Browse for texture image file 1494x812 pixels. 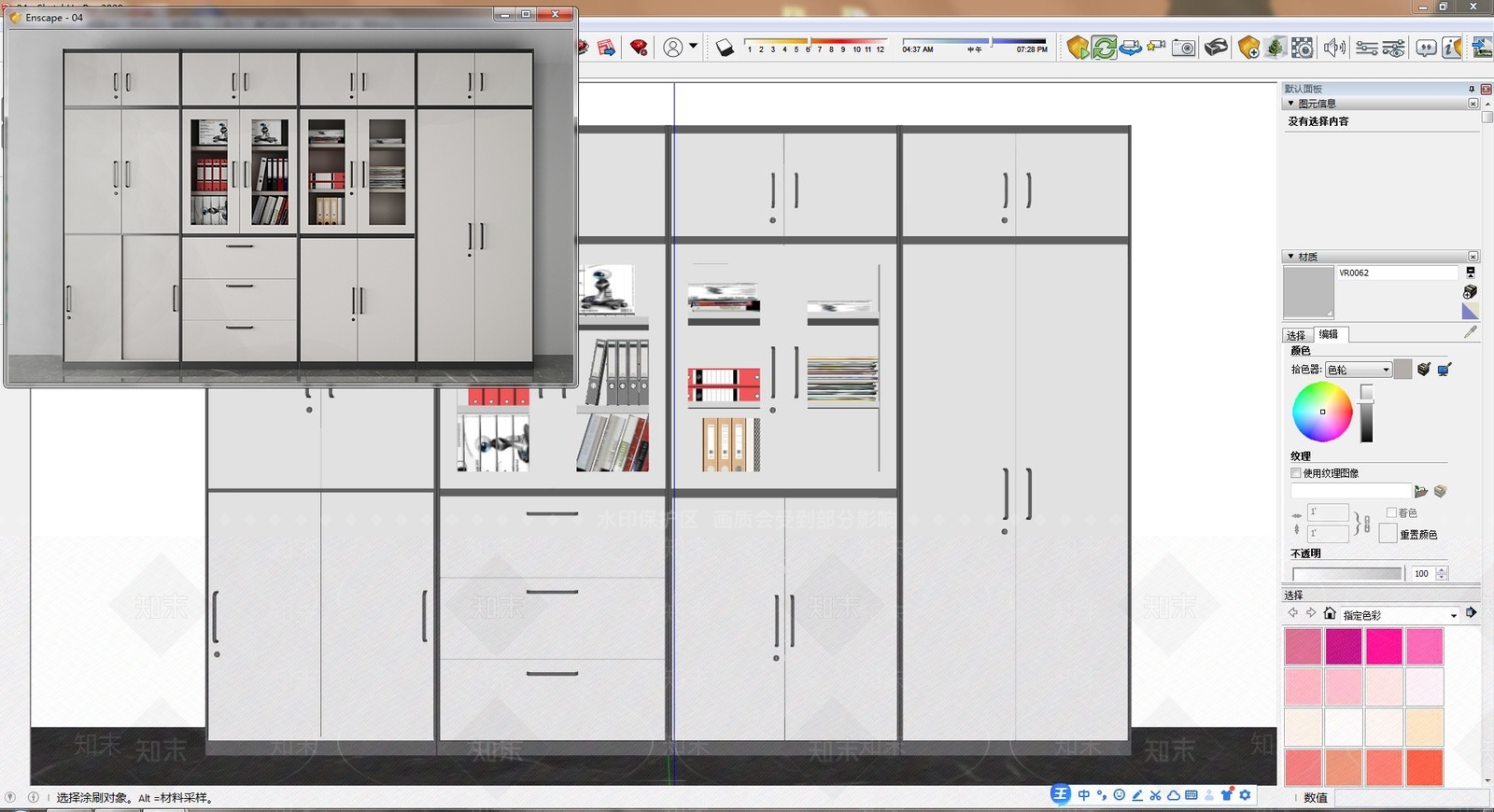[x=1421, y=491]
